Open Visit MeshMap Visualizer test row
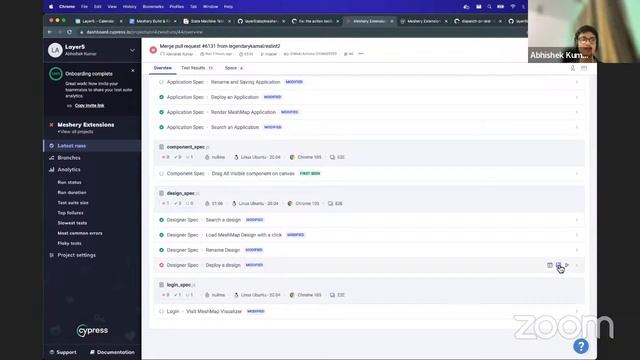This screenshot has width=640, height=360. [x=369, y=311]
